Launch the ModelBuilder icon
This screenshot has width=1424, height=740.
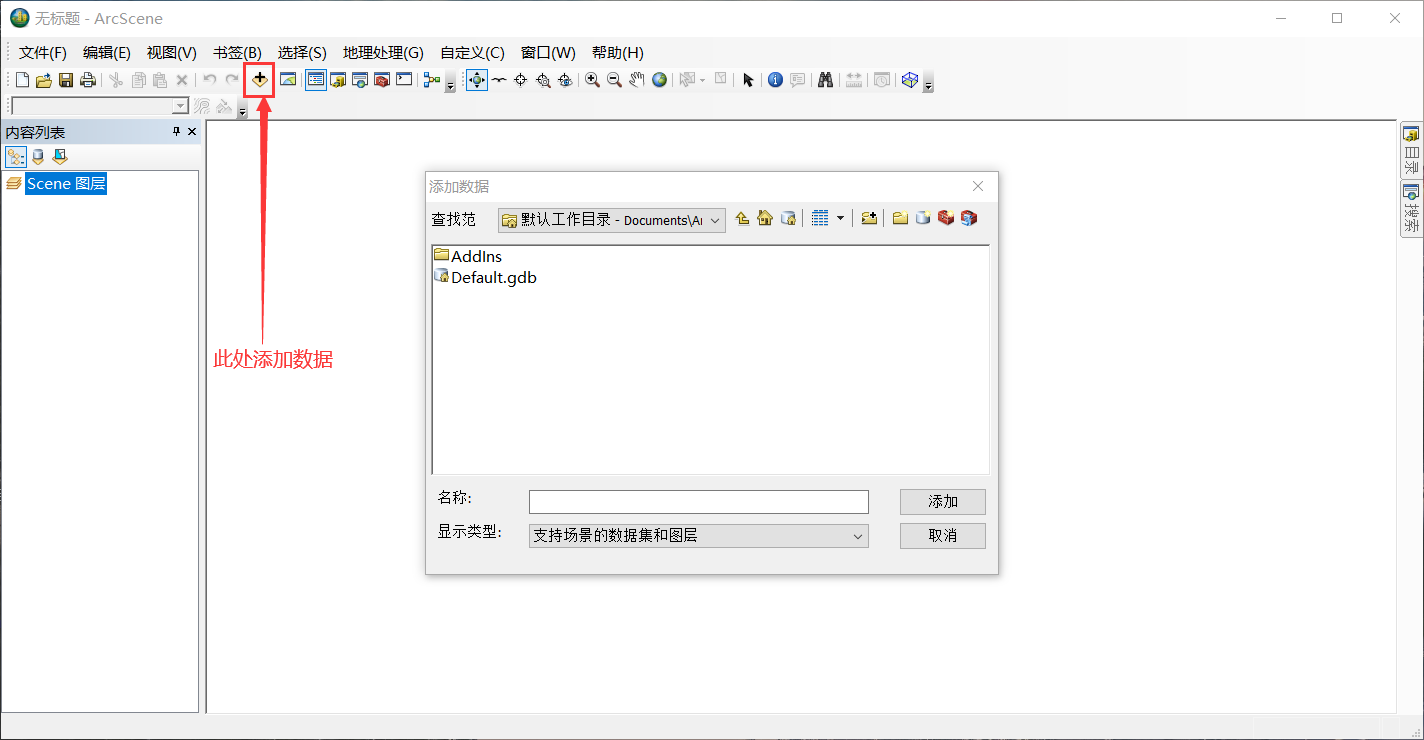pyautogui.click(x=432, y=80)
